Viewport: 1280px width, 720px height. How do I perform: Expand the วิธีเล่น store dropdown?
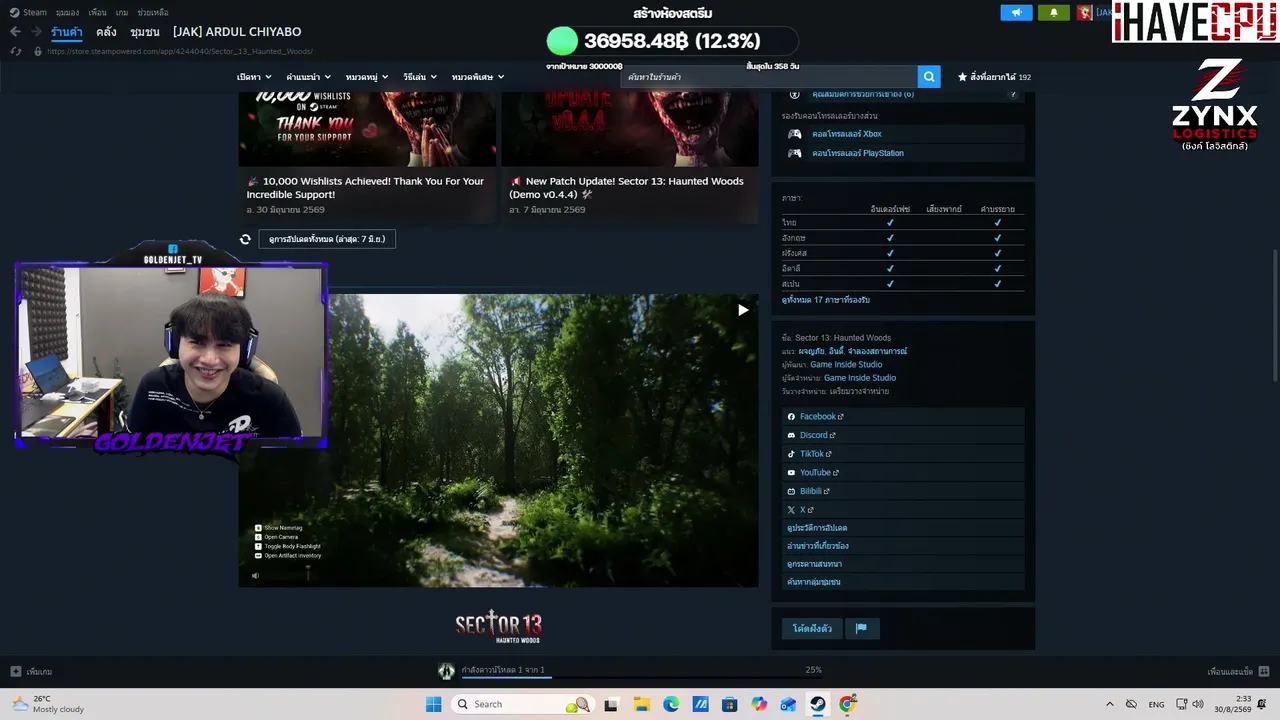[420, 77]
